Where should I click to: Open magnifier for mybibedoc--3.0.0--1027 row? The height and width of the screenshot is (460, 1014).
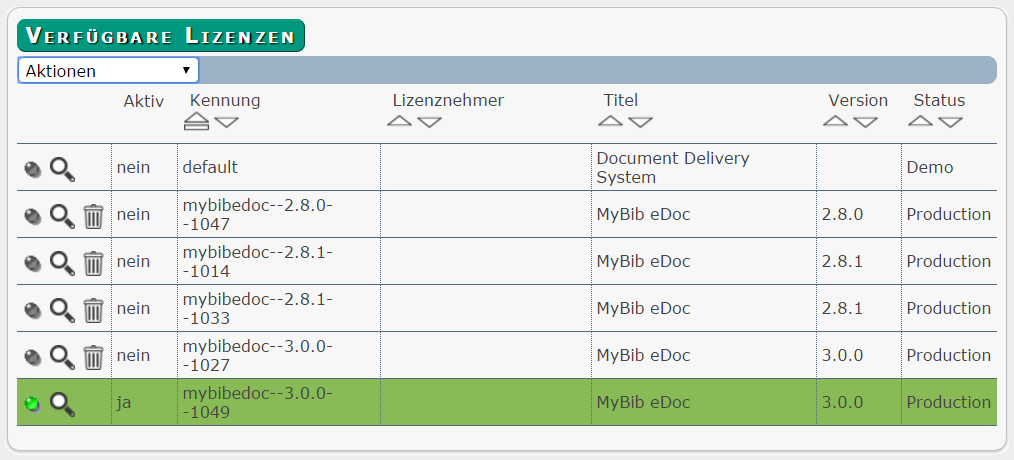pyautogui.click(x=63, y=358)
